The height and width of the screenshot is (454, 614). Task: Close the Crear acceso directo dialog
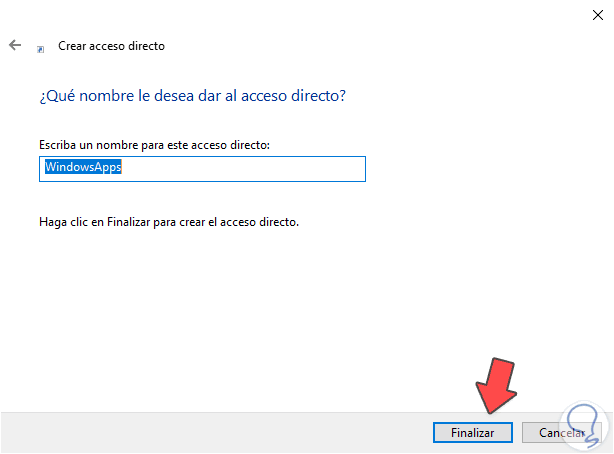pyautogui.click(x=596, y=14)
